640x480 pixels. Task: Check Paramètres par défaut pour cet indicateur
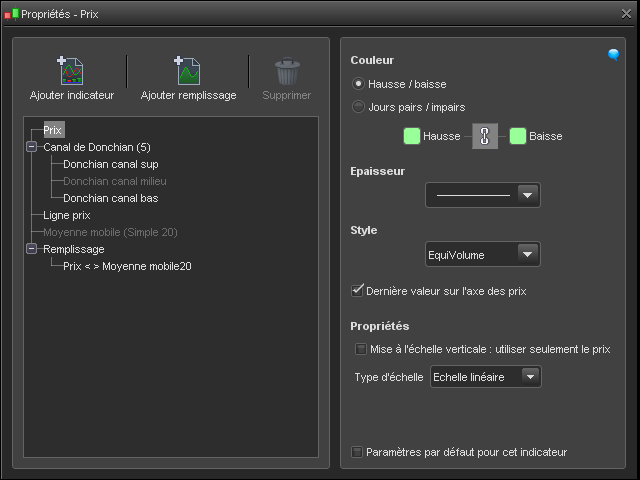[357, 452]
